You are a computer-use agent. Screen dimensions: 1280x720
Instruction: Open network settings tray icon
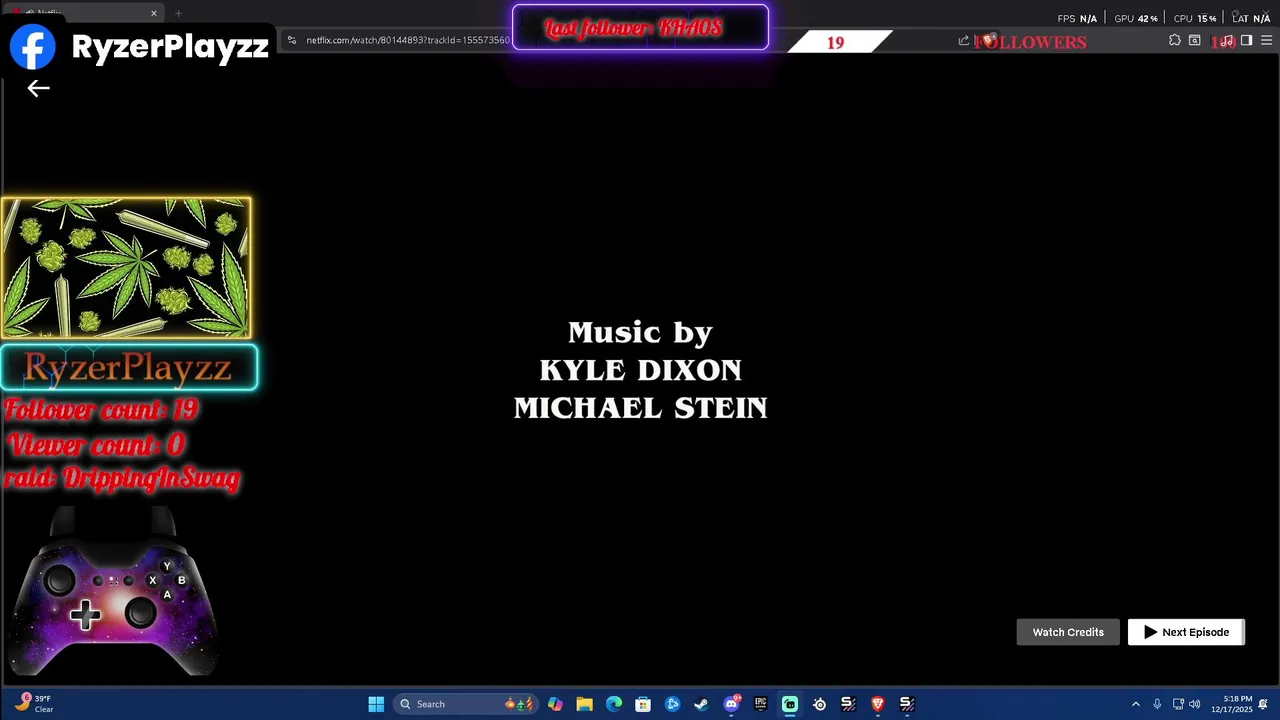[1178, 704]
